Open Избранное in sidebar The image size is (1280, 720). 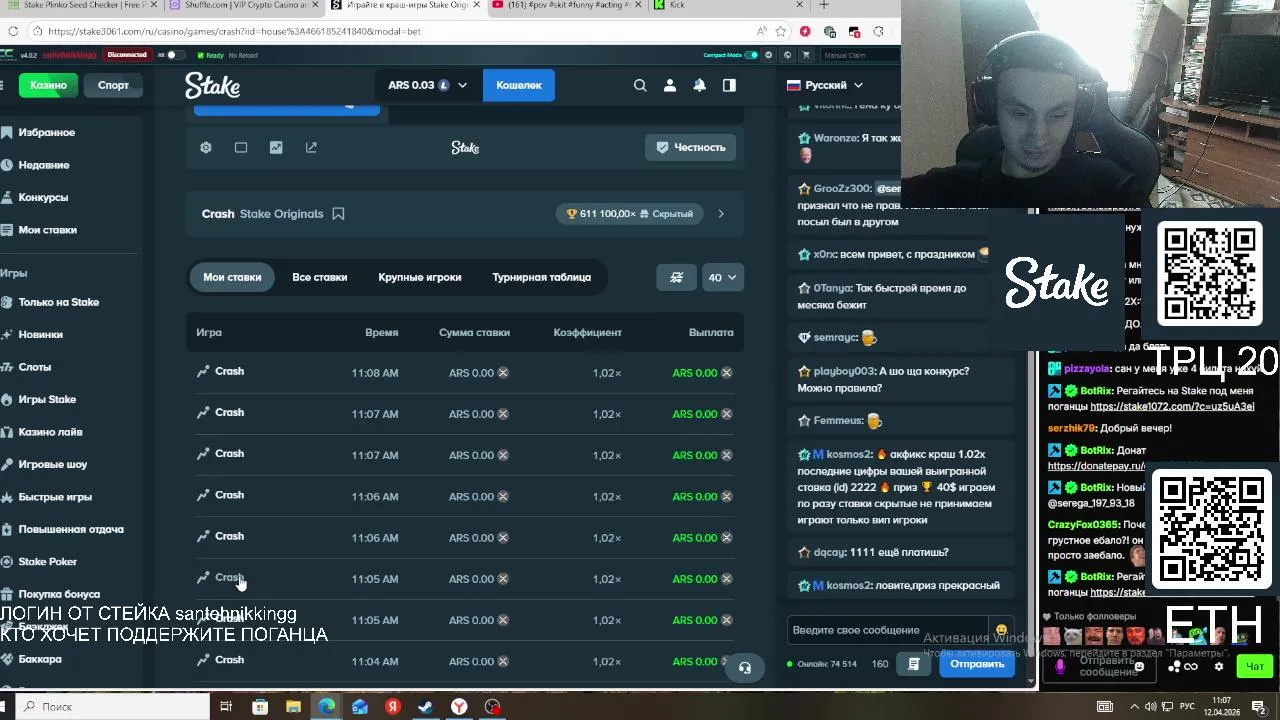[46, 132]
